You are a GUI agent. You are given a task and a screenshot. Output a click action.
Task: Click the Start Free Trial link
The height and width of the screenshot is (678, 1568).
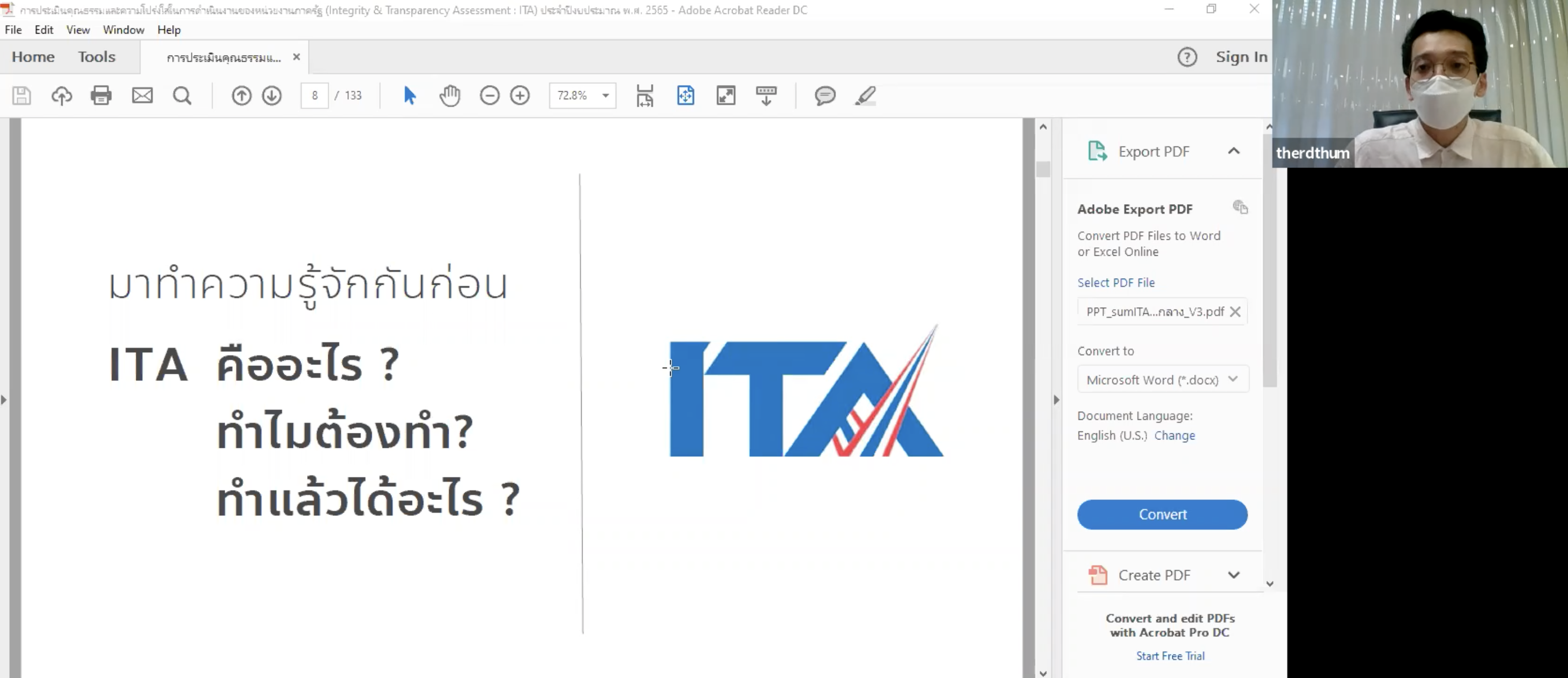(x=1170, y=656)
